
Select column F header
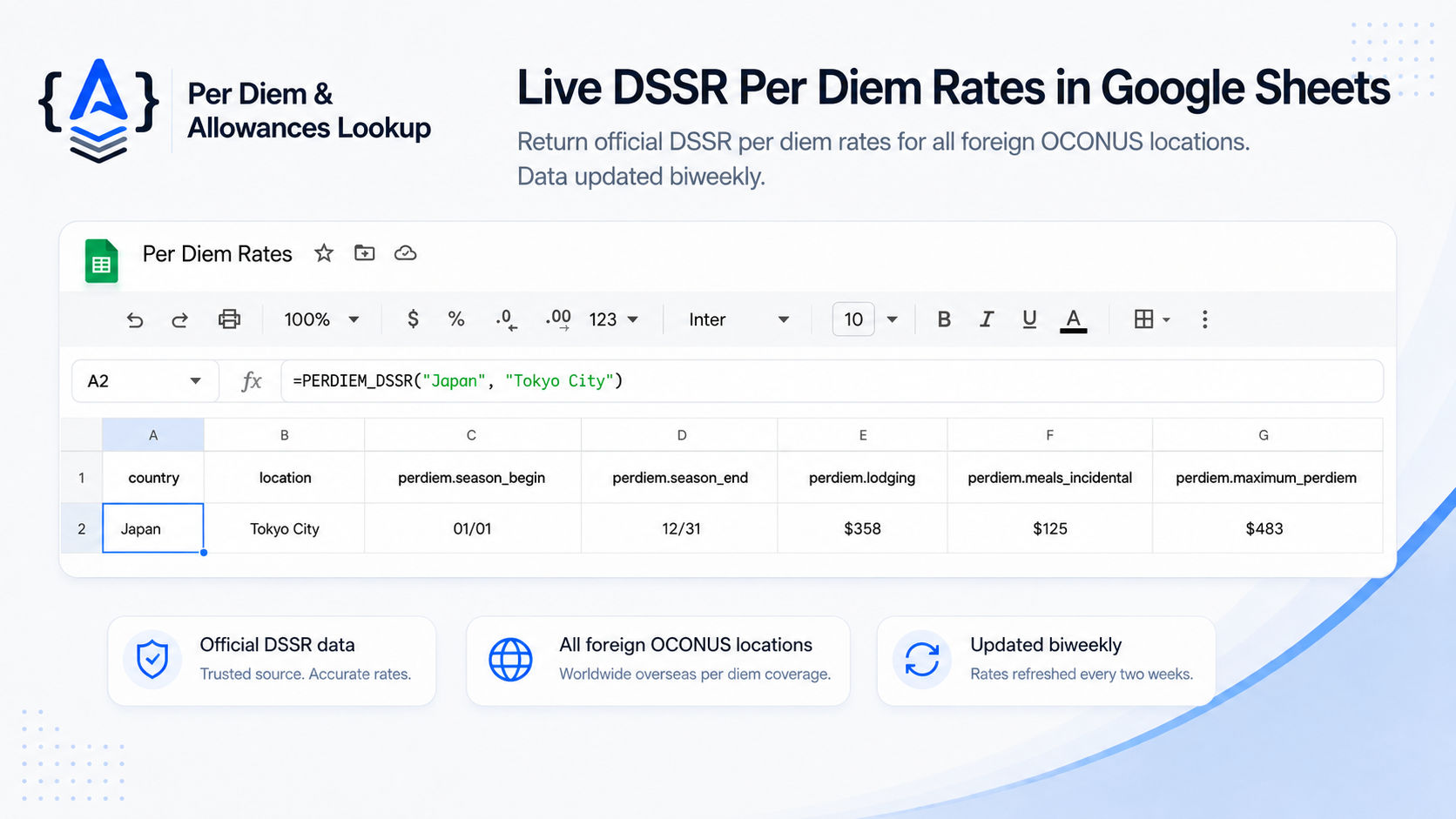[x=1050, y=435]
